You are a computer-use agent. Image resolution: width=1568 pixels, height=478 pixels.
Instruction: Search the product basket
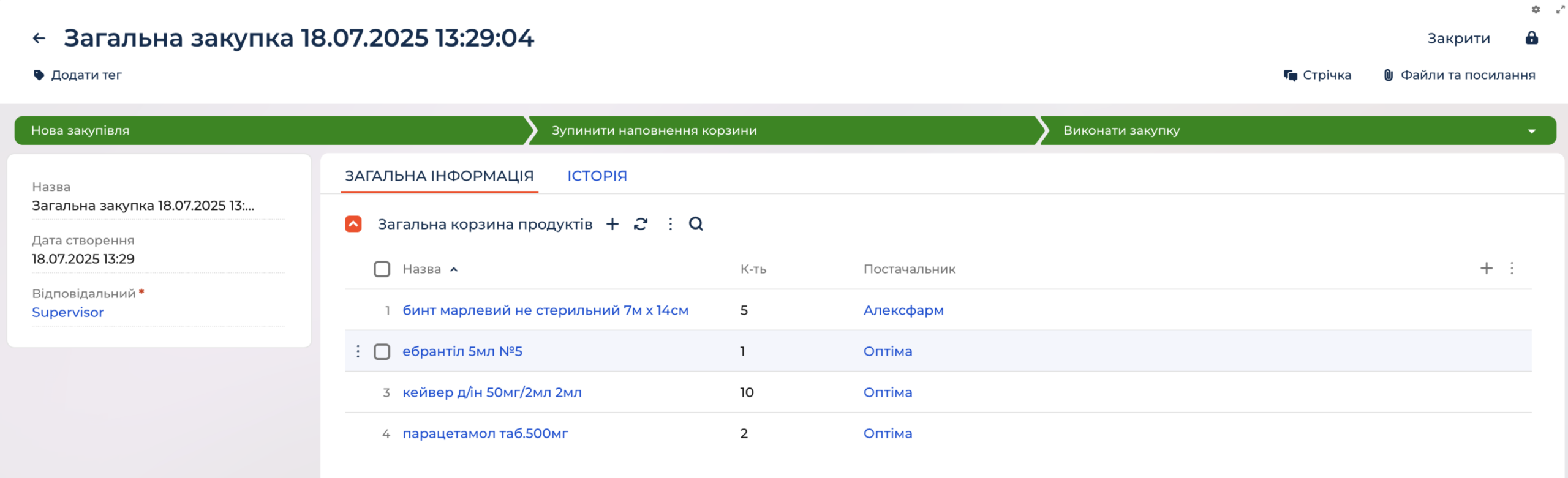(x=696, y=224)
